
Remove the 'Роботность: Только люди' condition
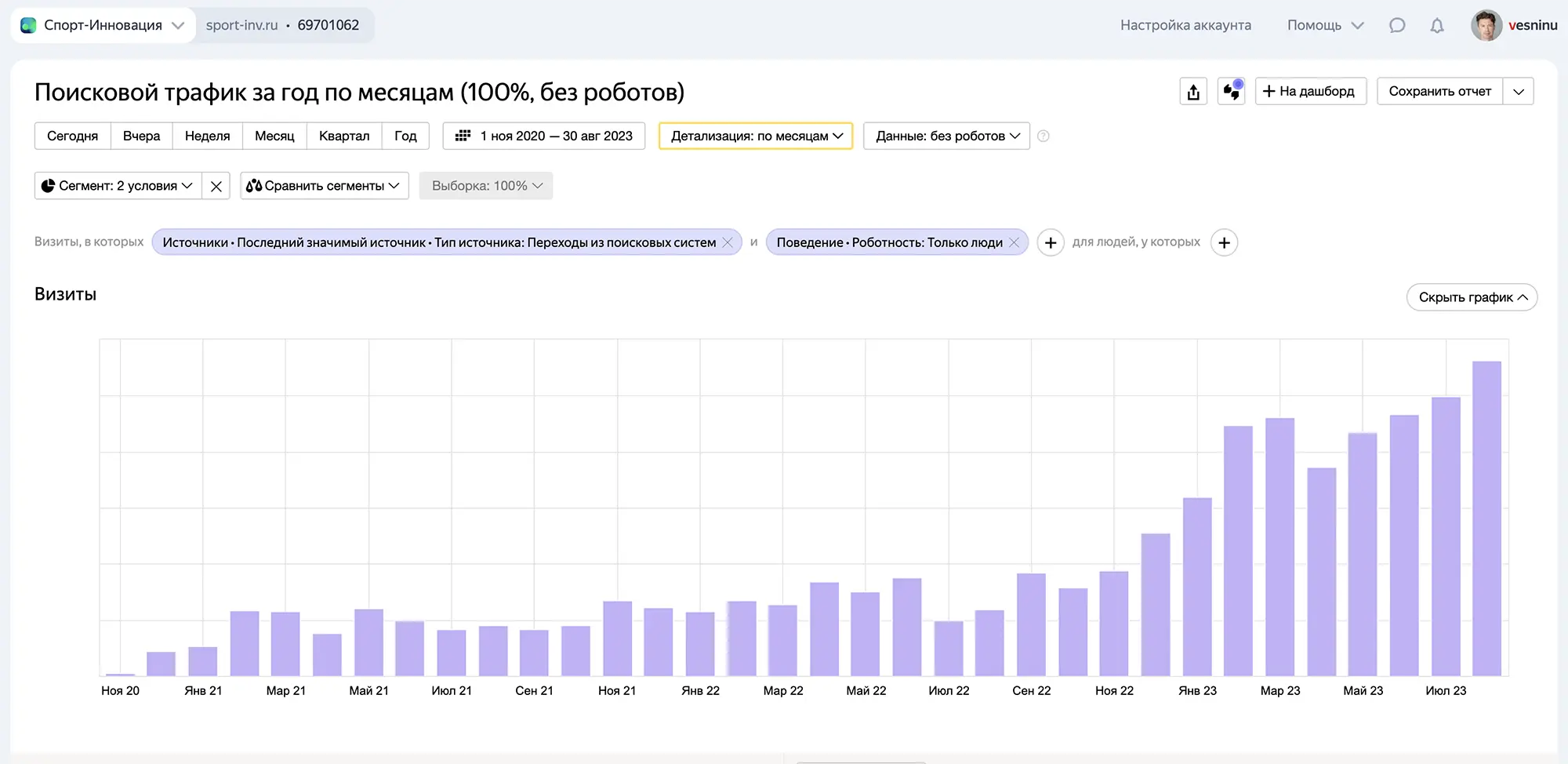pos(1014,242)
